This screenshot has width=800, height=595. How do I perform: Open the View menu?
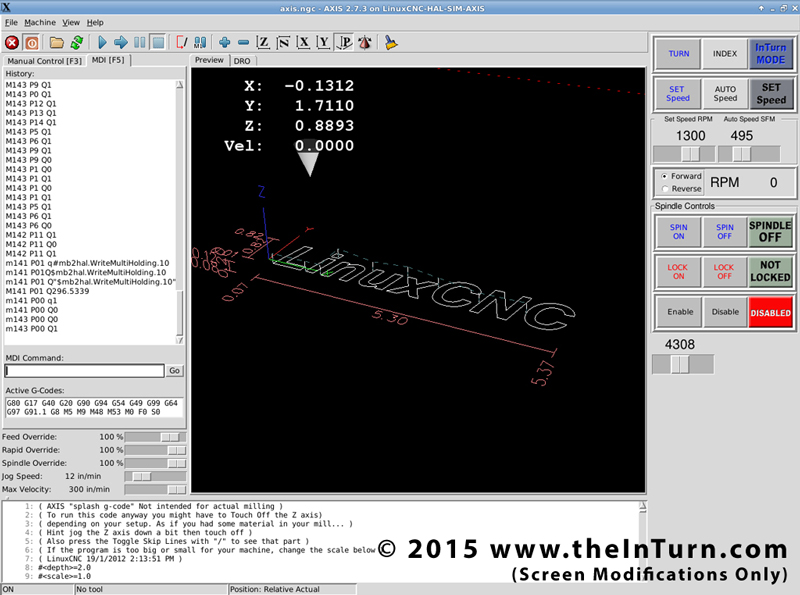[x=71, y=22]
